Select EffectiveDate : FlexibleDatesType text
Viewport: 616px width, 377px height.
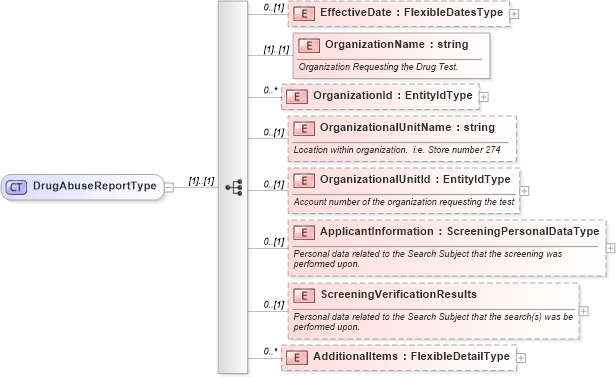click(411, 12)
